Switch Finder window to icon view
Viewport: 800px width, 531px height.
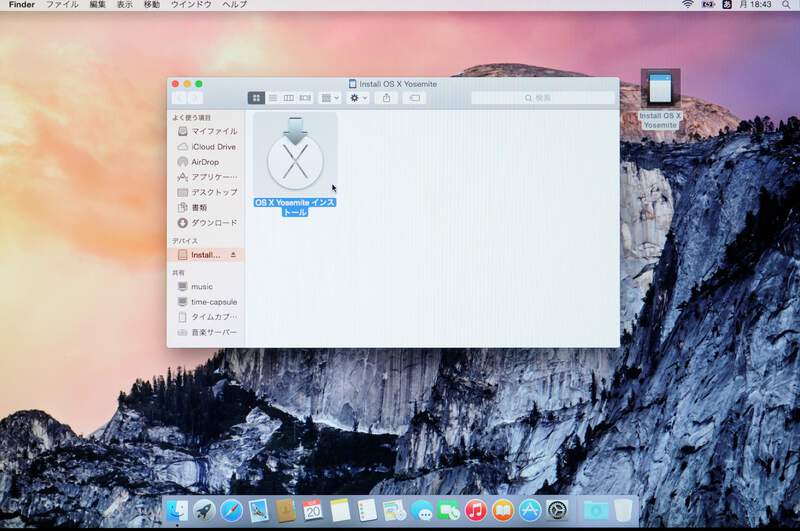click(256, 97)
